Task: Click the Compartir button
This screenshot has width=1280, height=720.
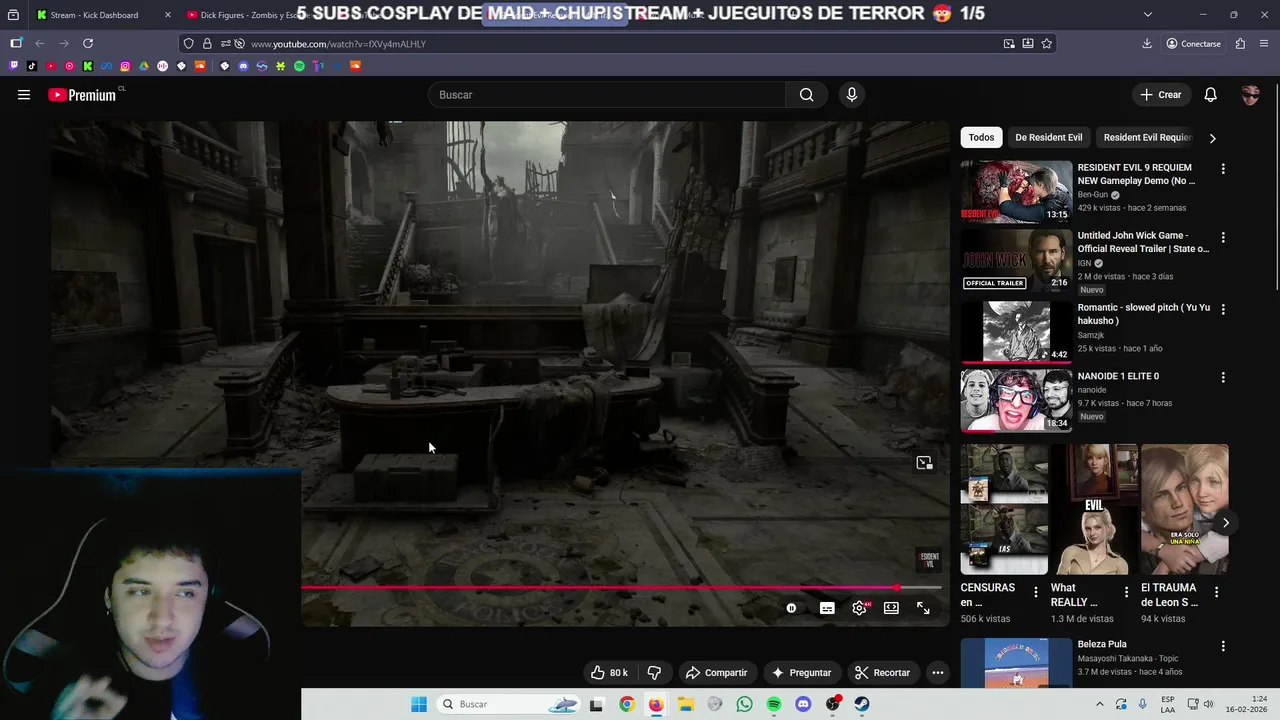Action: coord(716,673)
